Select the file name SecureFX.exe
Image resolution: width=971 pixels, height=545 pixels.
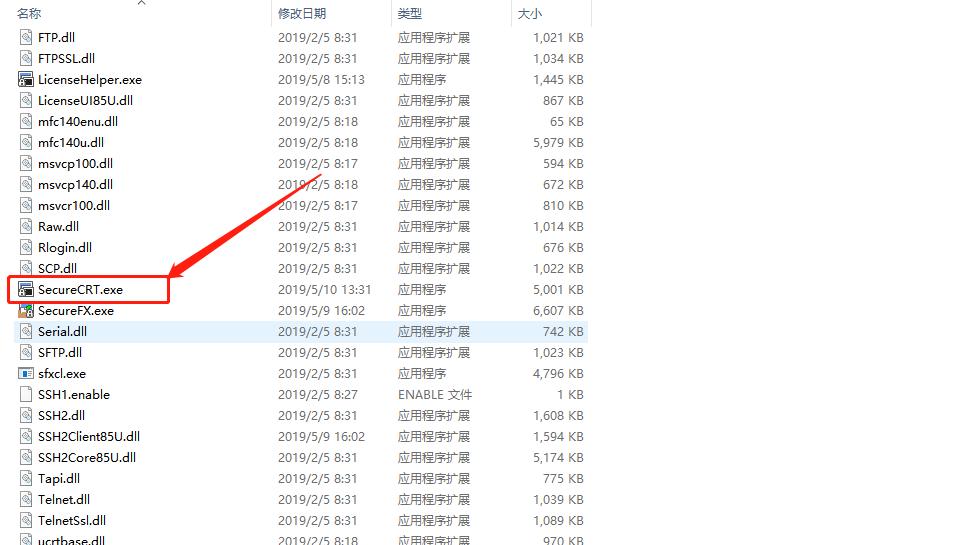pyautogui.click(x=76, y=310)
